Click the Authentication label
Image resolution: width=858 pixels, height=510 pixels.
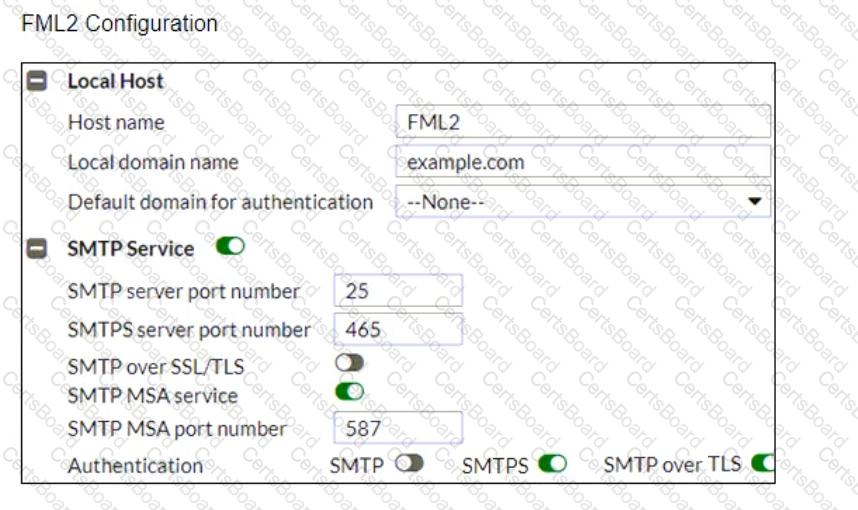[x=135, y=466]
